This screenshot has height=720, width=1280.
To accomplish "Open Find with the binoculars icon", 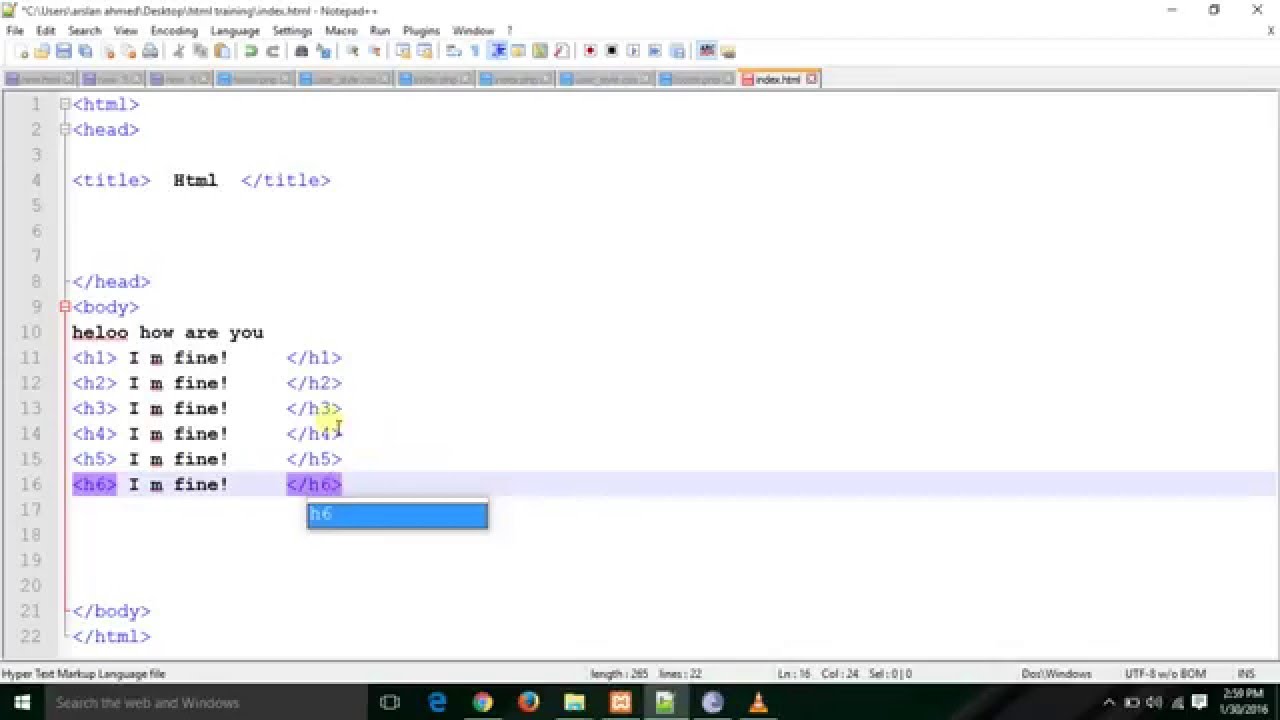I will coord(301,51).
